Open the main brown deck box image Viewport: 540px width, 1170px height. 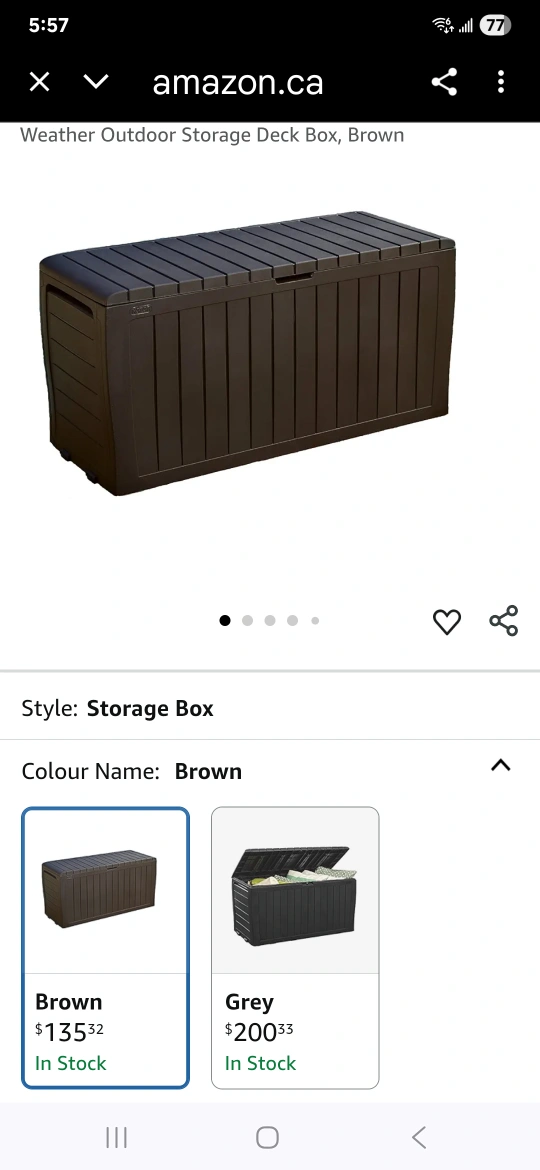247,353
